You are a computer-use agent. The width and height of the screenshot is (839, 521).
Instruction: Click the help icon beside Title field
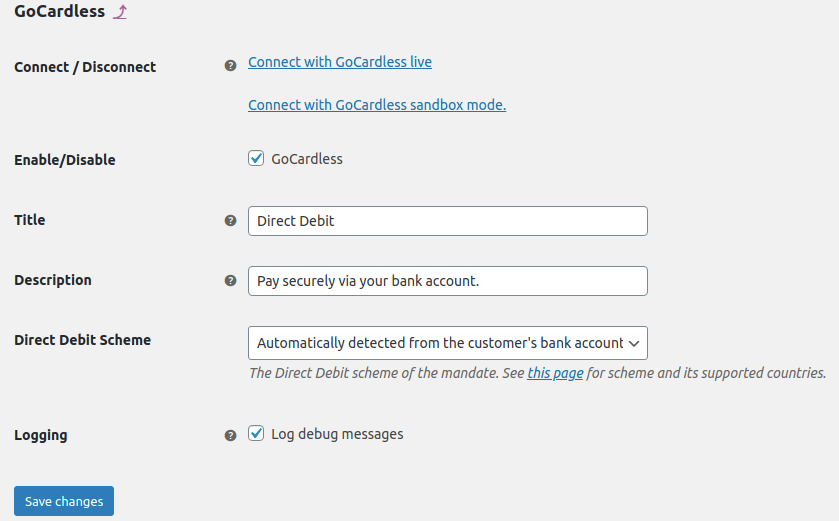(230, 221)
